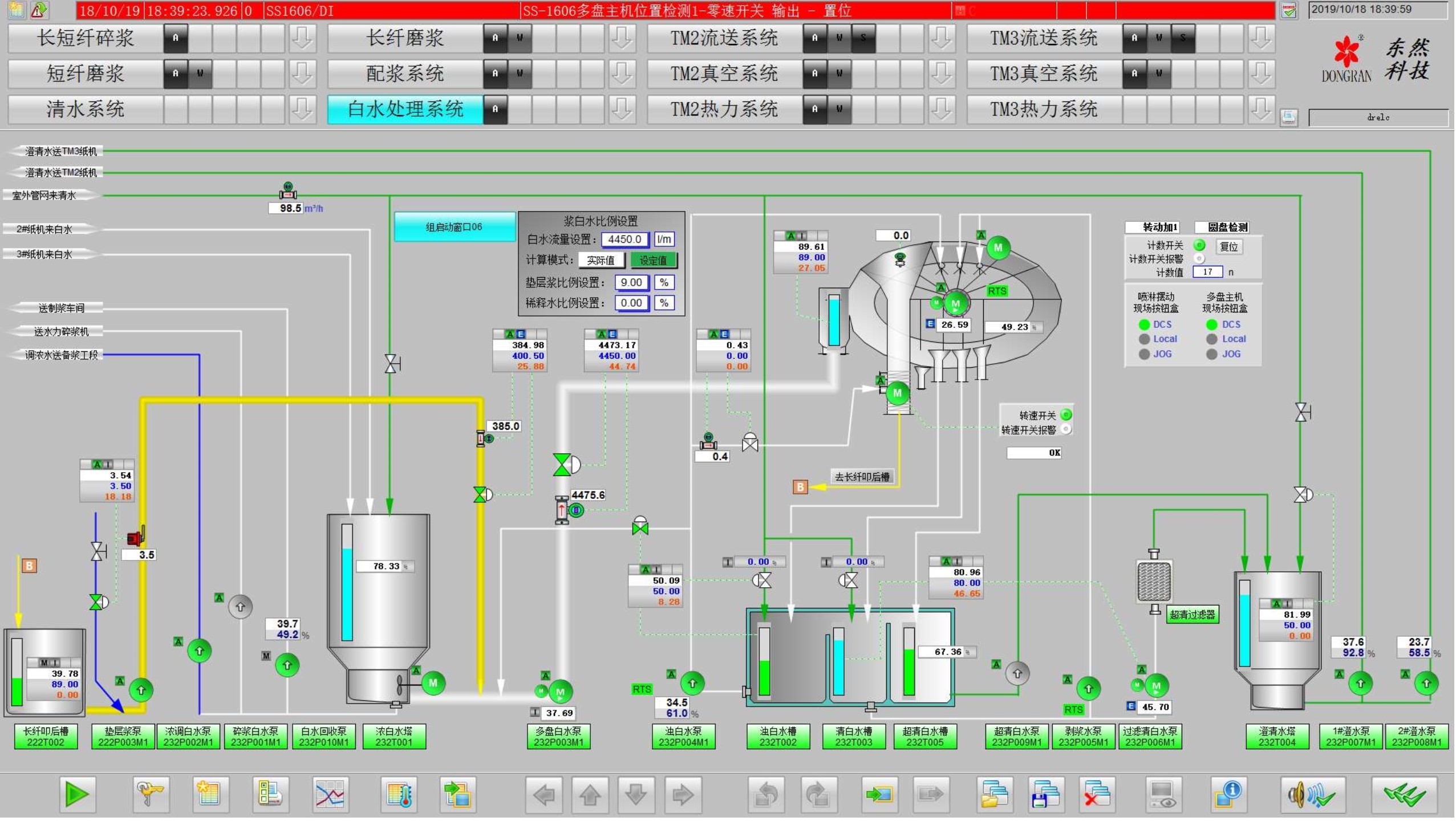This screenshot has height=821, width=1456.
Task: Click the information icon in the bottom toolbar
Action: tap(1228, 795)
